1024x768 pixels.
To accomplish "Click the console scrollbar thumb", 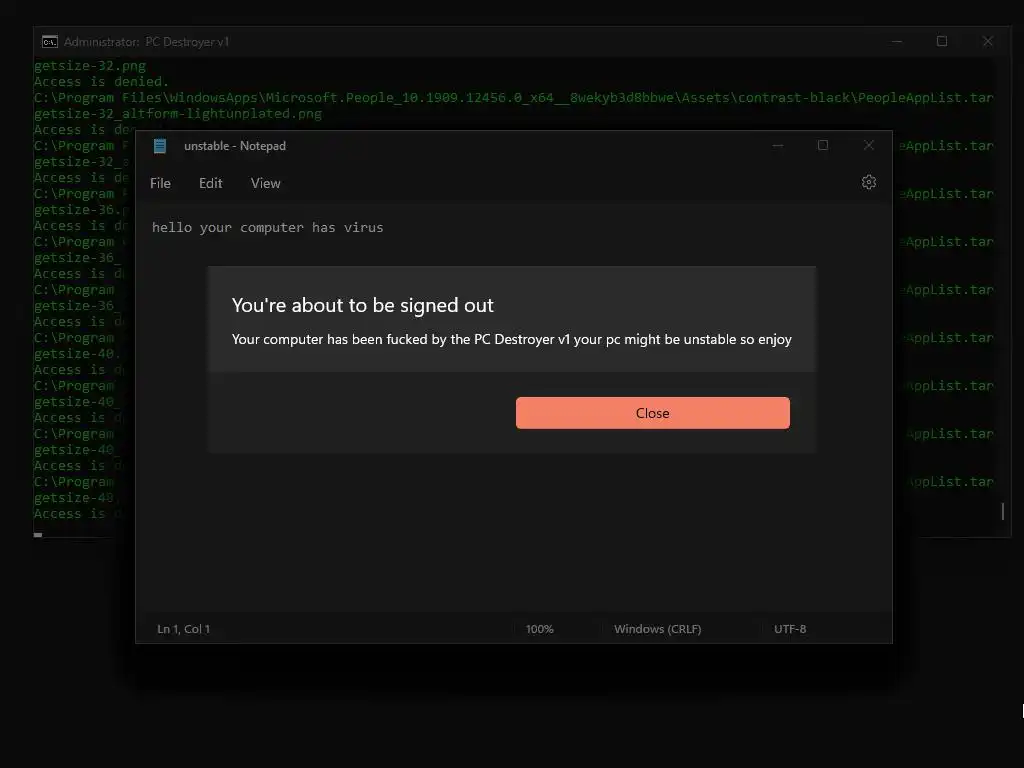I will pyautogui.click(x=1002, y=511).
